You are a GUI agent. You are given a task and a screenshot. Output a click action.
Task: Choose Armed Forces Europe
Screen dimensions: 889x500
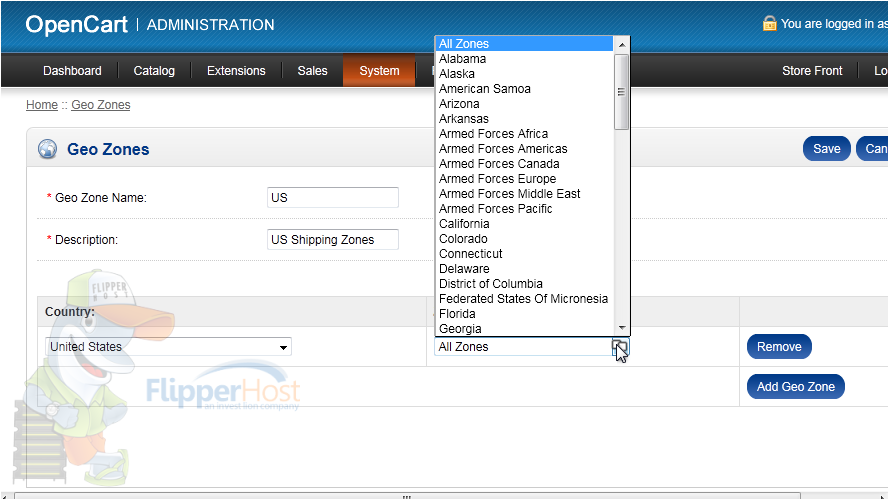pyautogui.click(x=524, y=179)
